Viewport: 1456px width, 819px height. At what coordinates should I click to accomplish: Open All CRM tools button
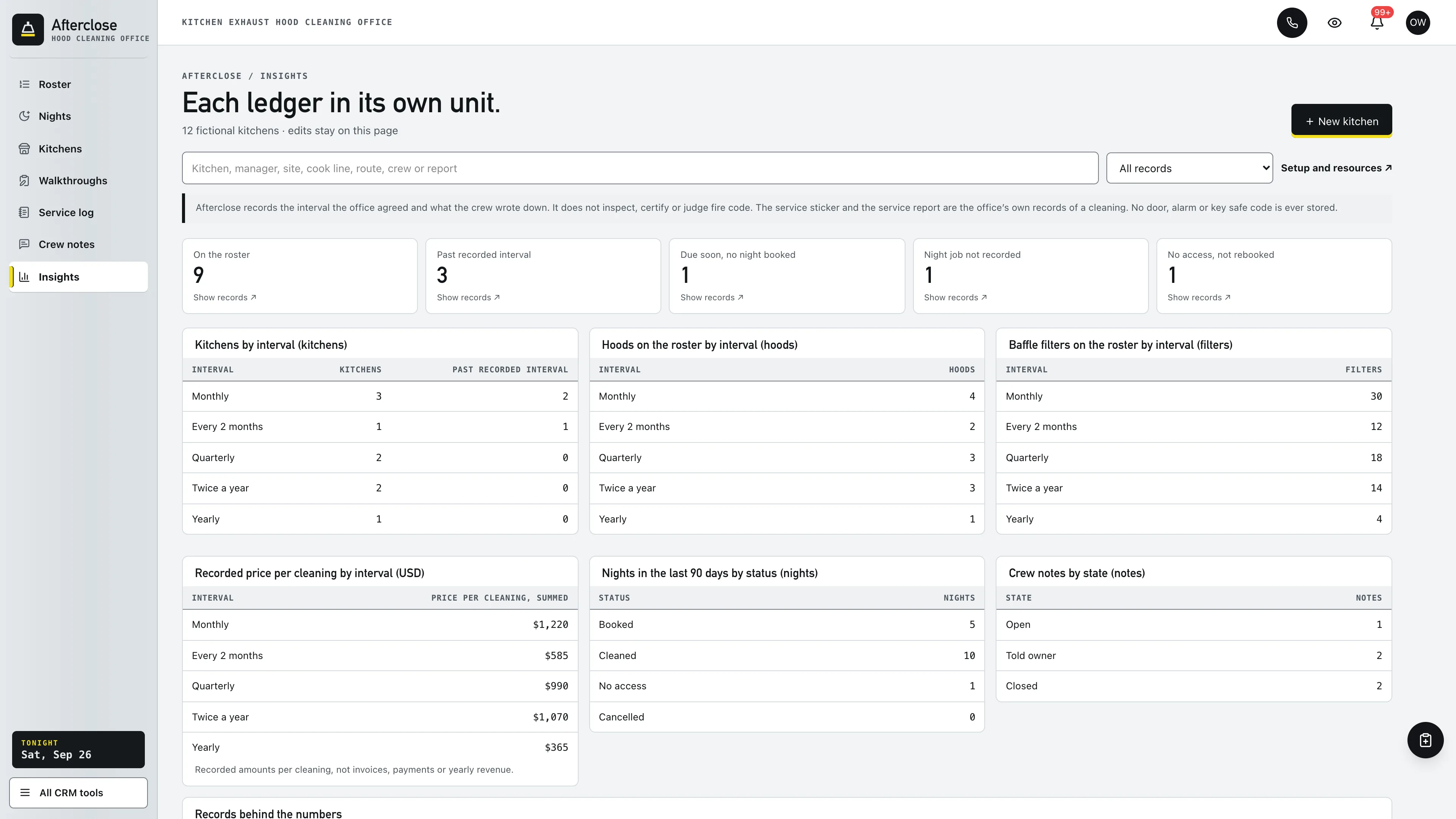click(x=78, y=792)
